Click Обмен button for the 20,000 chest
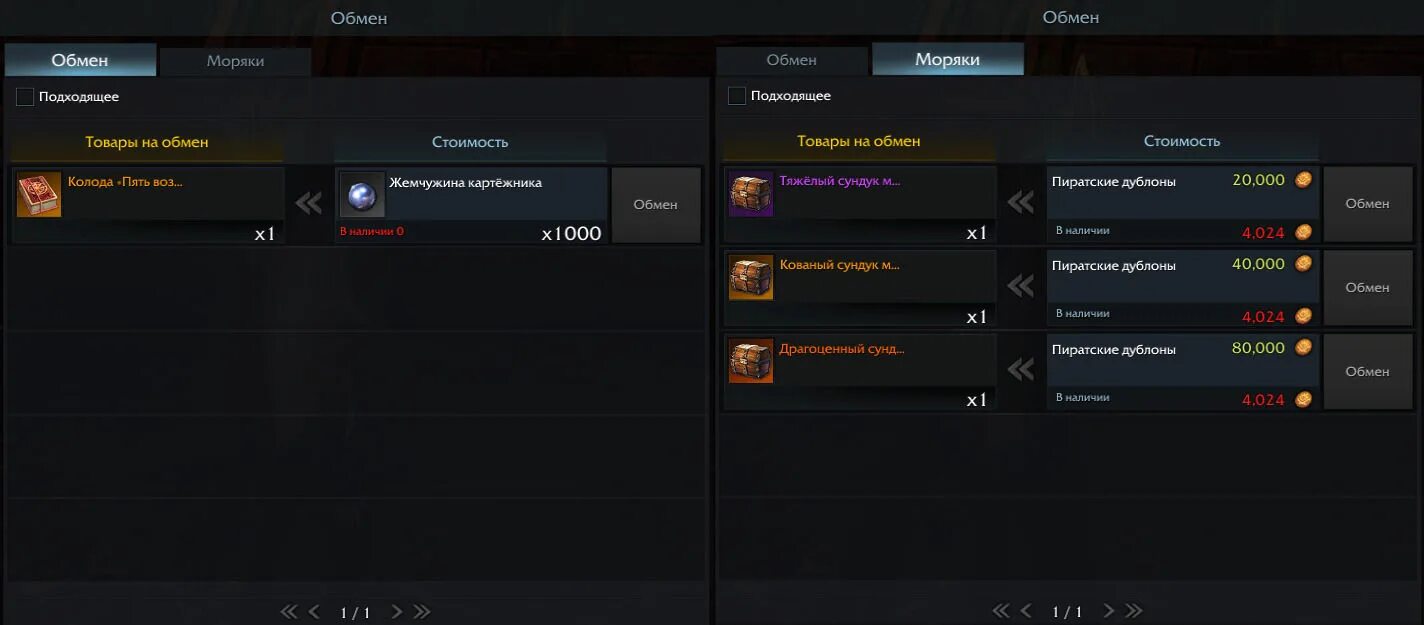 tap(1368, 203)
